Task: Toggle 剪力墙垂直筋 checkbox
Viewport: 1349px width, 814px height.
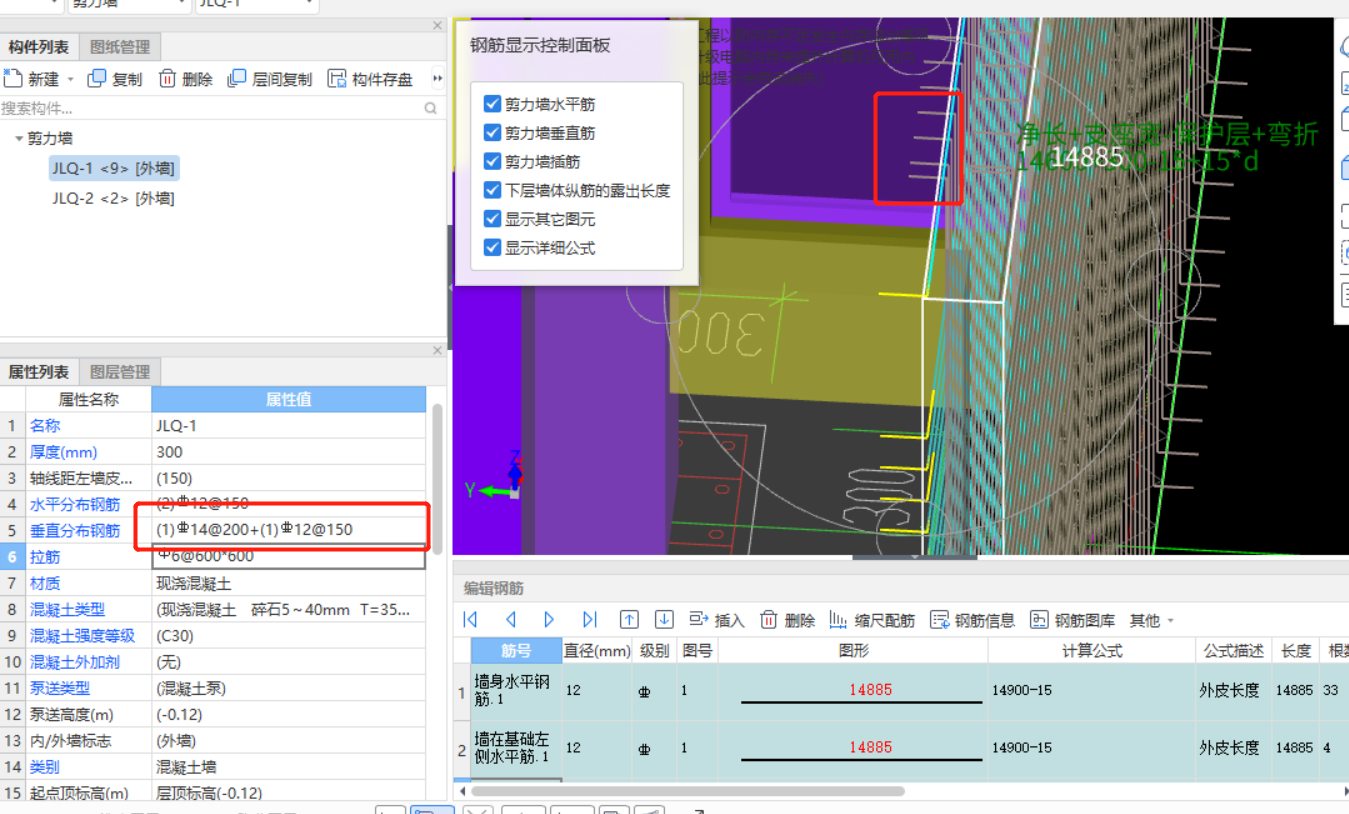Action: pos(492,132)
